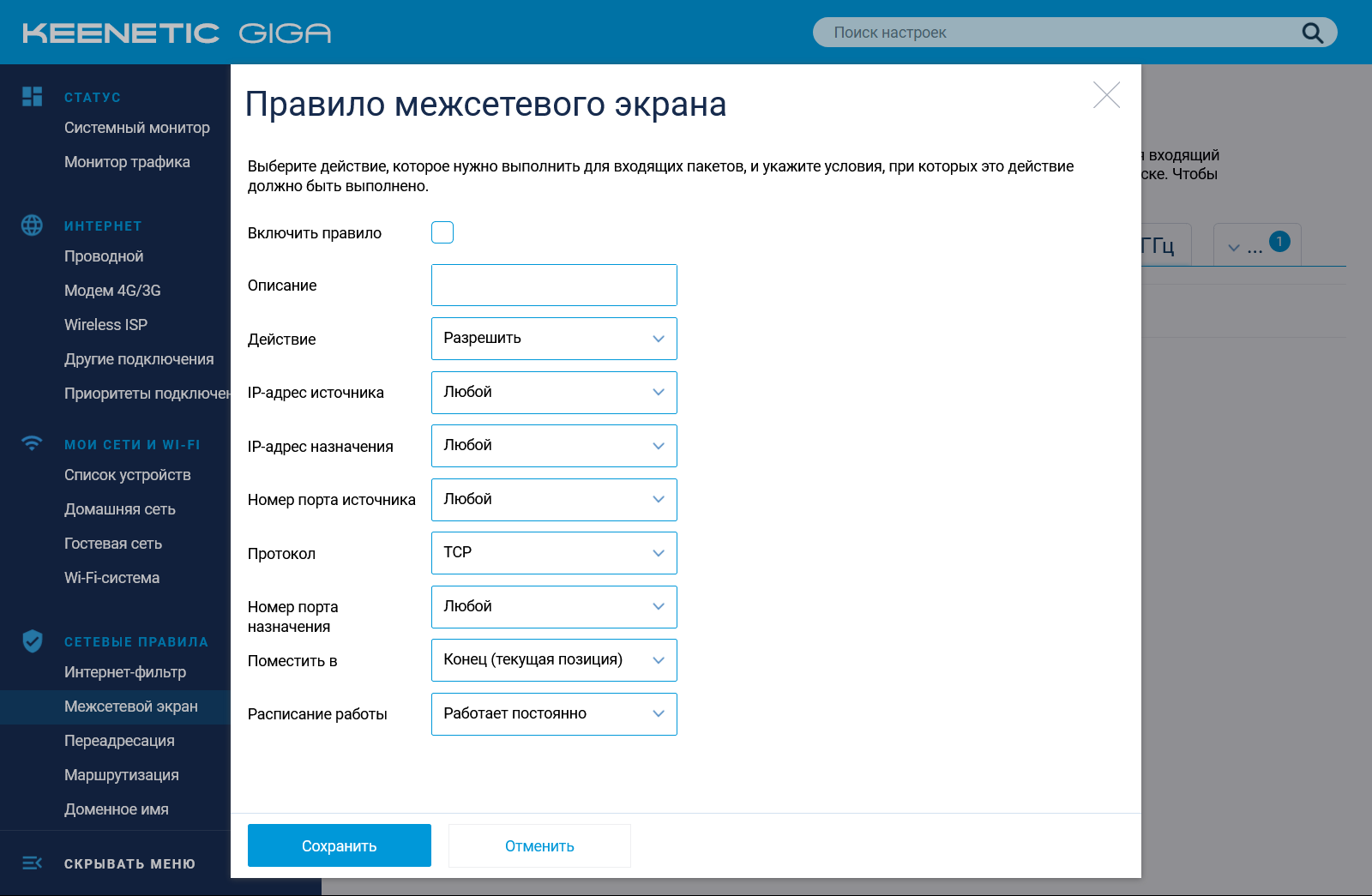Open the Поместить в position dropdown

pos(554,660)
